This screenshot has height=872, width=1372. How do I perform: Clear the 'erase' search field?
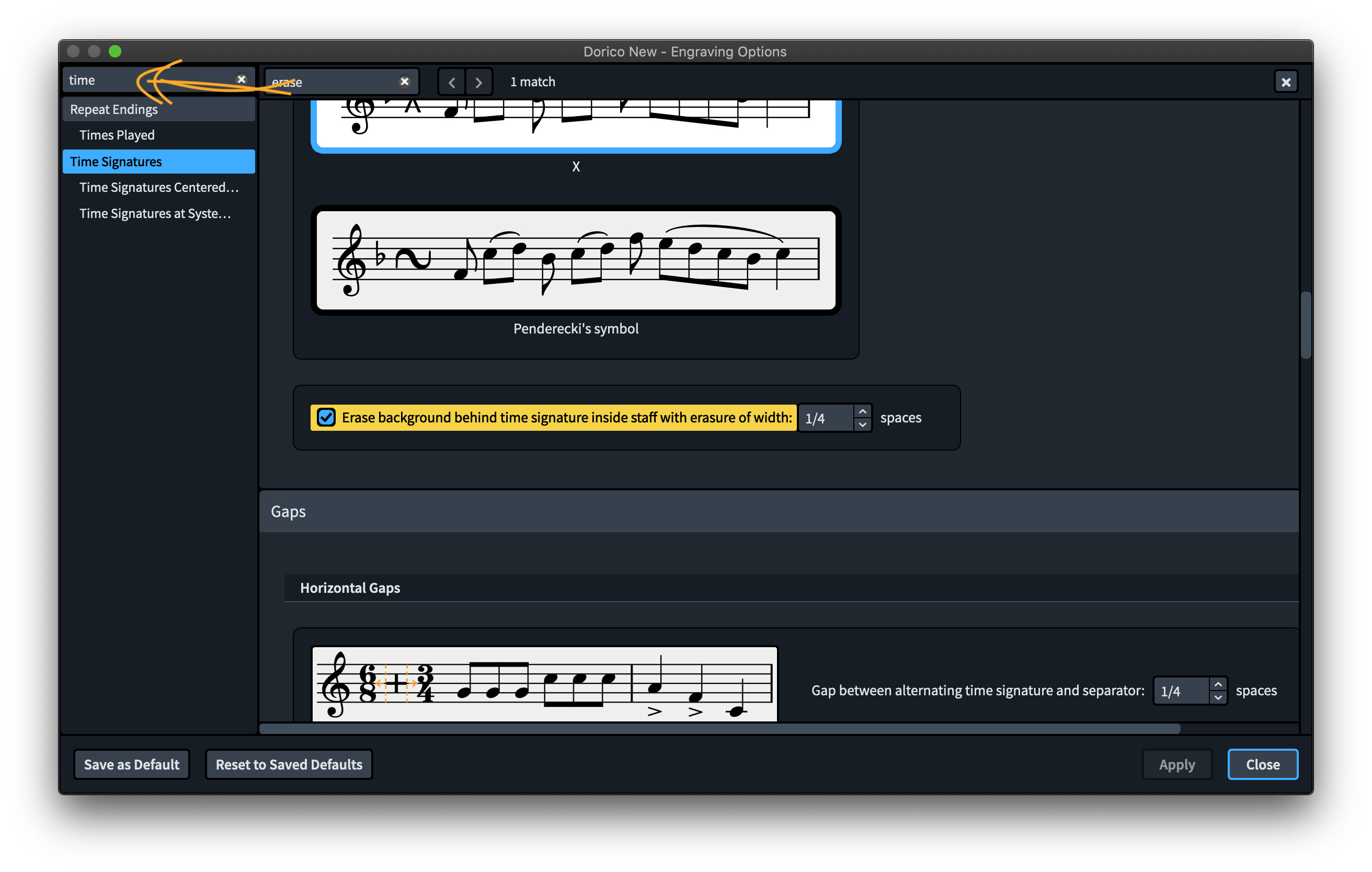pyautogui.click(x=405, y=82)
